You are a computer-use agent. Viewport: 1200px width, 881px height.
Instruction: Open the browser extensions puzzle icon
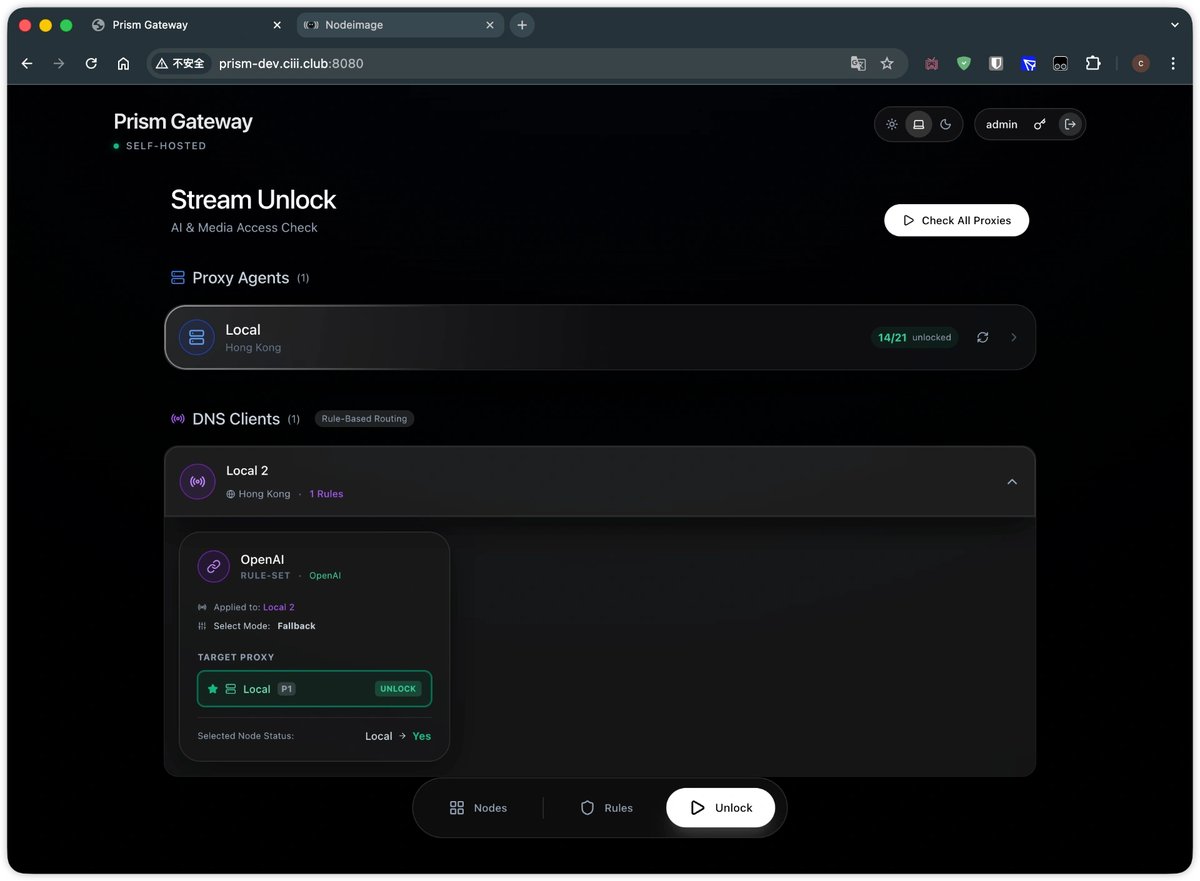(x=1093, y=64)
